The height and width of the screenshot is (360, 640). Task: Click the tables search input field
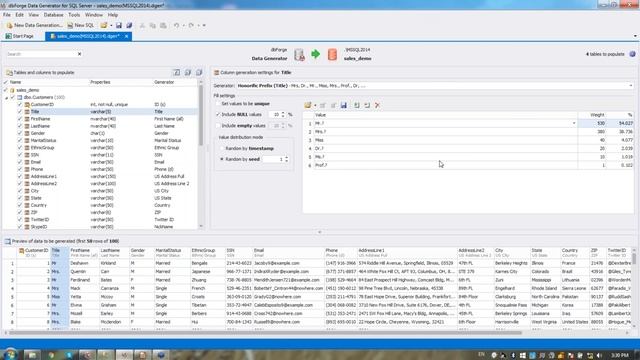[41, 54]
